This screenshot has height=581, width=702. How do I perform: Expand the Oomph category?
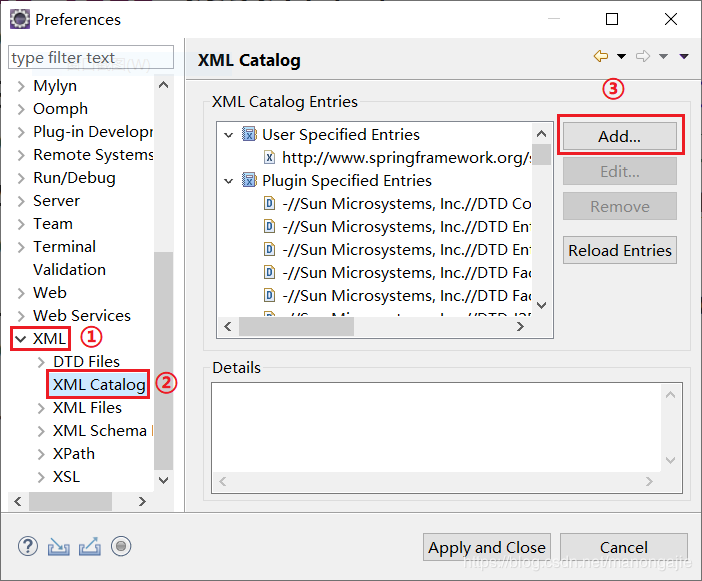pyautogui.click(x=21, y=109)
